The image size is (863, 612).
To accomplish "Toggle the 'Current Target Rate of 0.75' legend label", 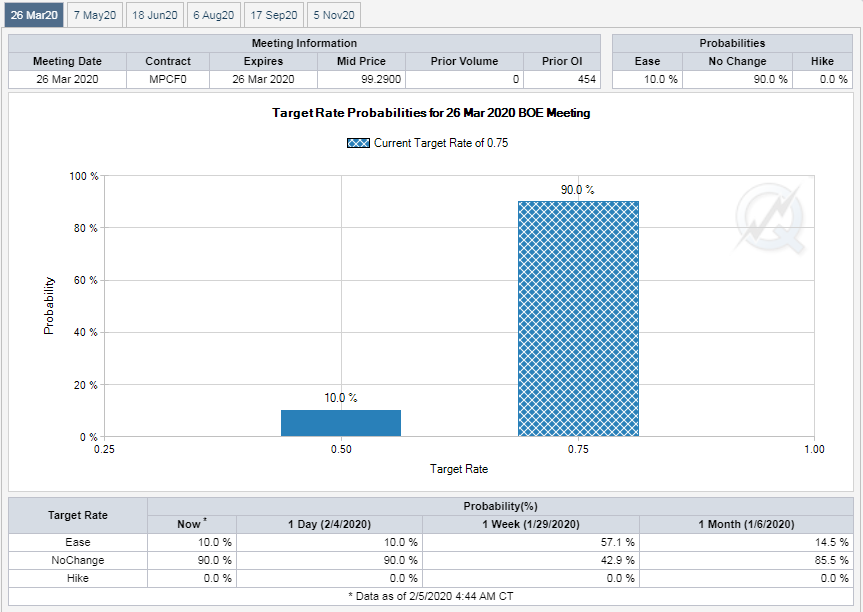I will pyautogui.click(x=441, y=143).
